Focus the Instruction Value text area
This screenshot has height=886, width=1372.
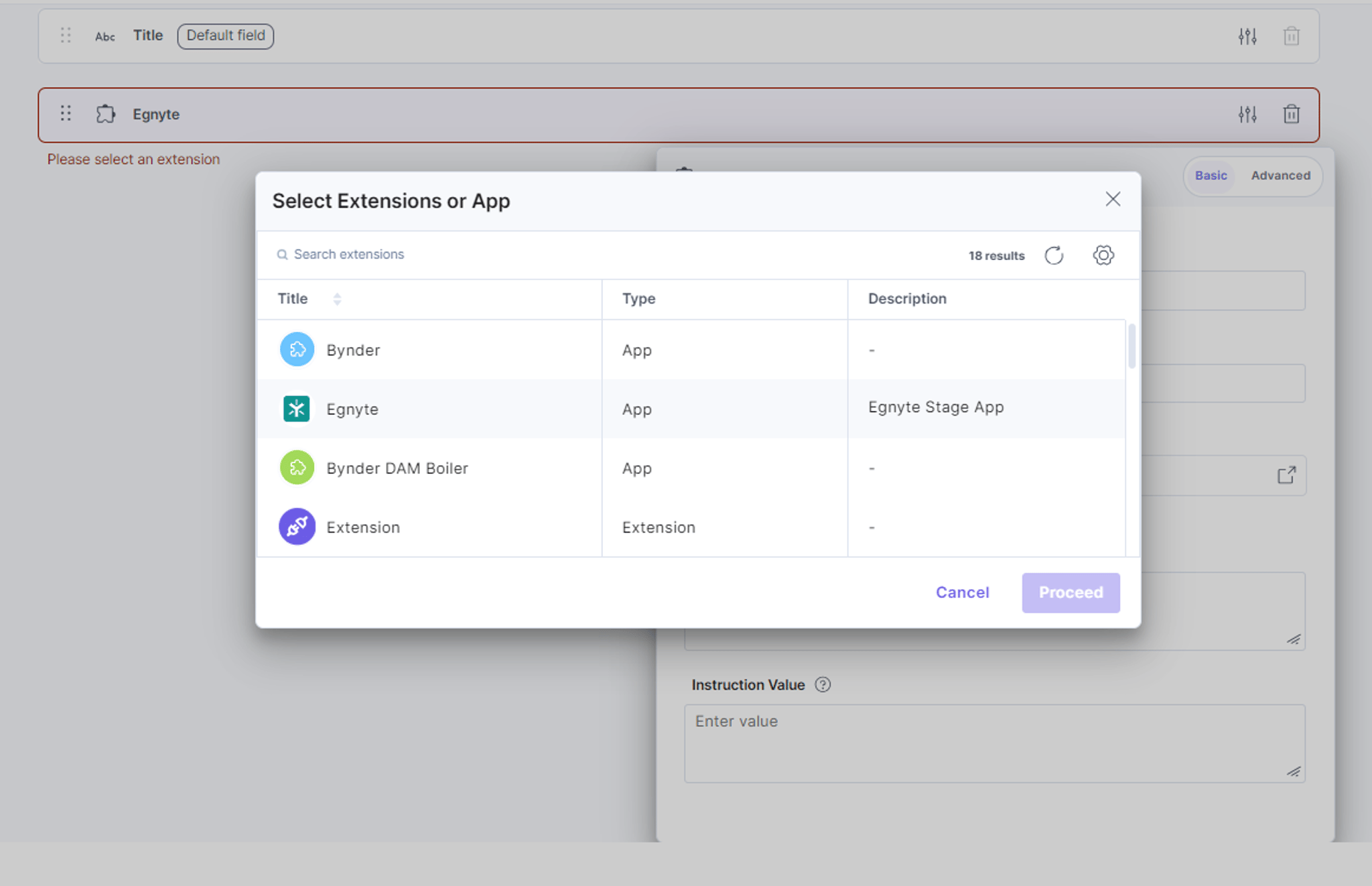994,743
